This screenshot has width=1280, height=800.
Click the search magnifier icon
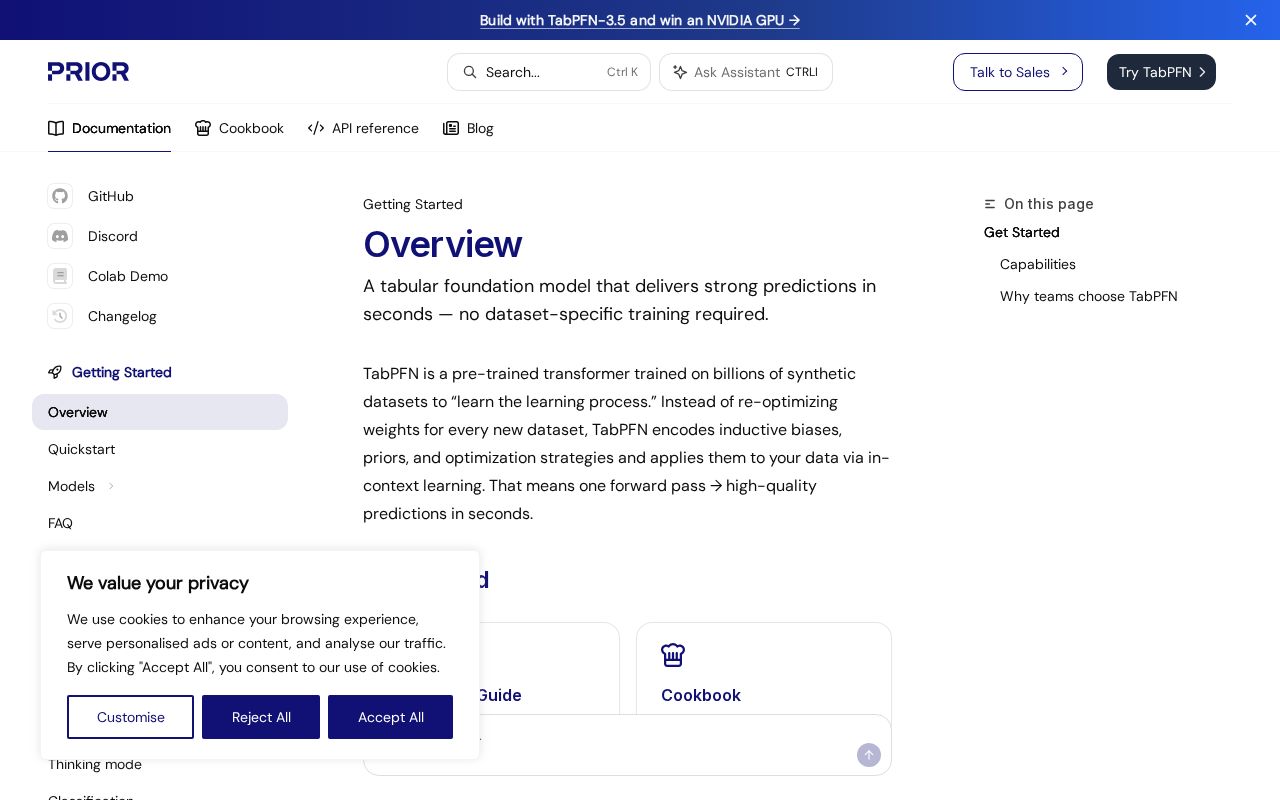470,72
